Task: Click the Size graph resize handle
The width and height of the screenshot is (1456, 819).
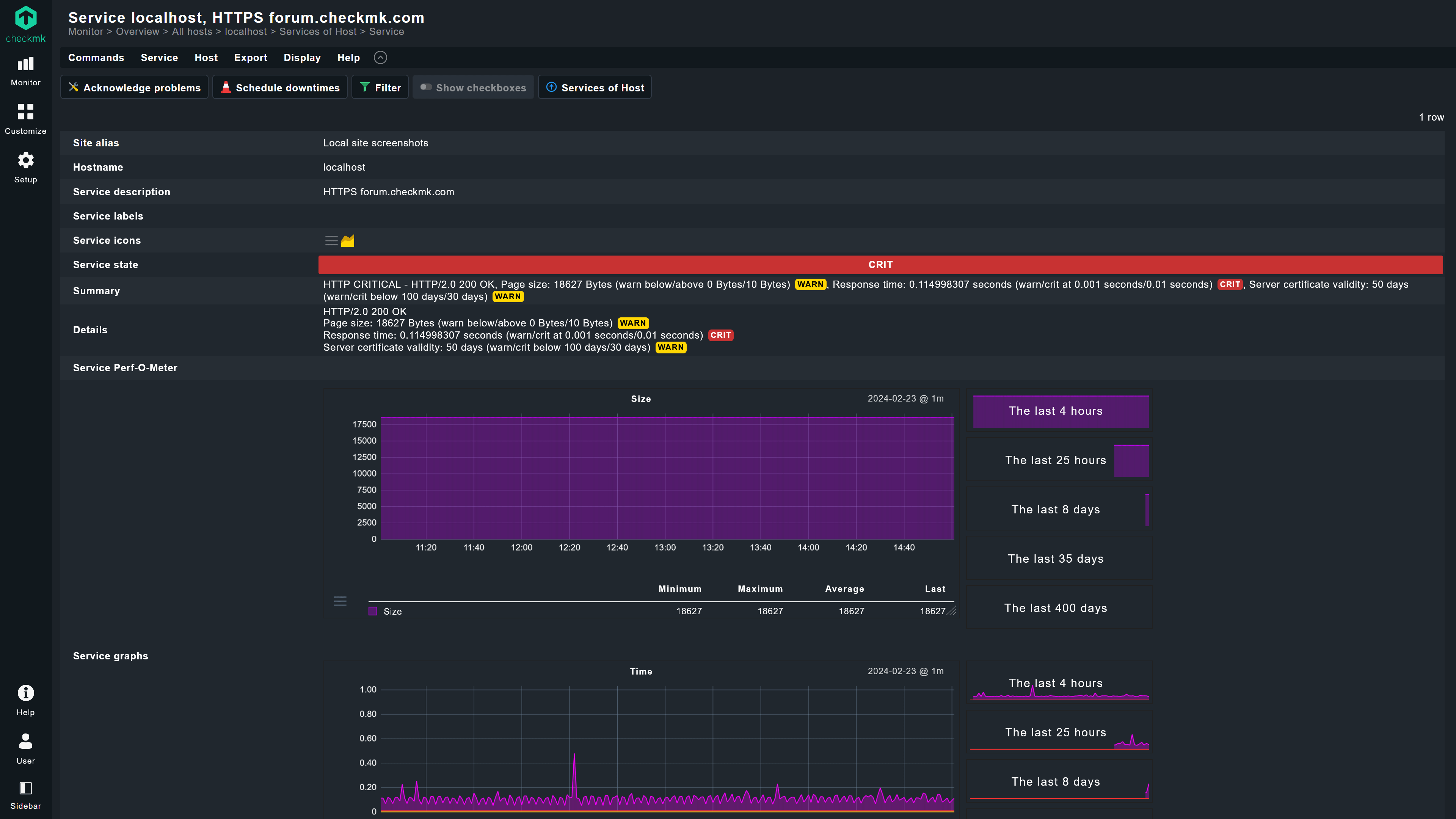Action: click(x=952, y=610)
